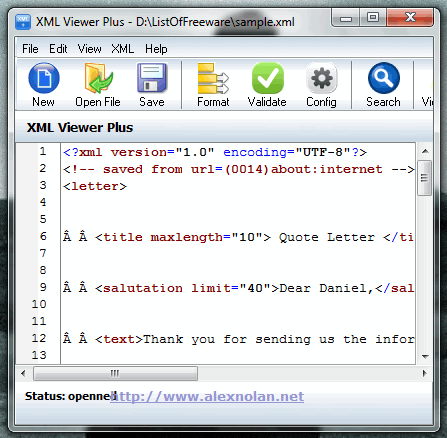Open the File menu
The height and width of the screenshot is (438, 447).
30,49
